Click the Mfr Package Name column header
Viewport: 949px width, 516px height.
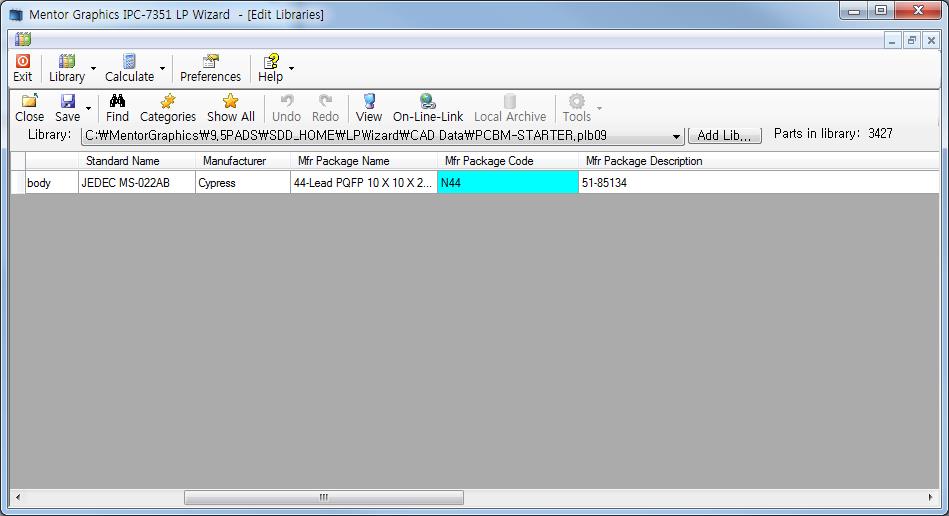[x=364, y=161]
